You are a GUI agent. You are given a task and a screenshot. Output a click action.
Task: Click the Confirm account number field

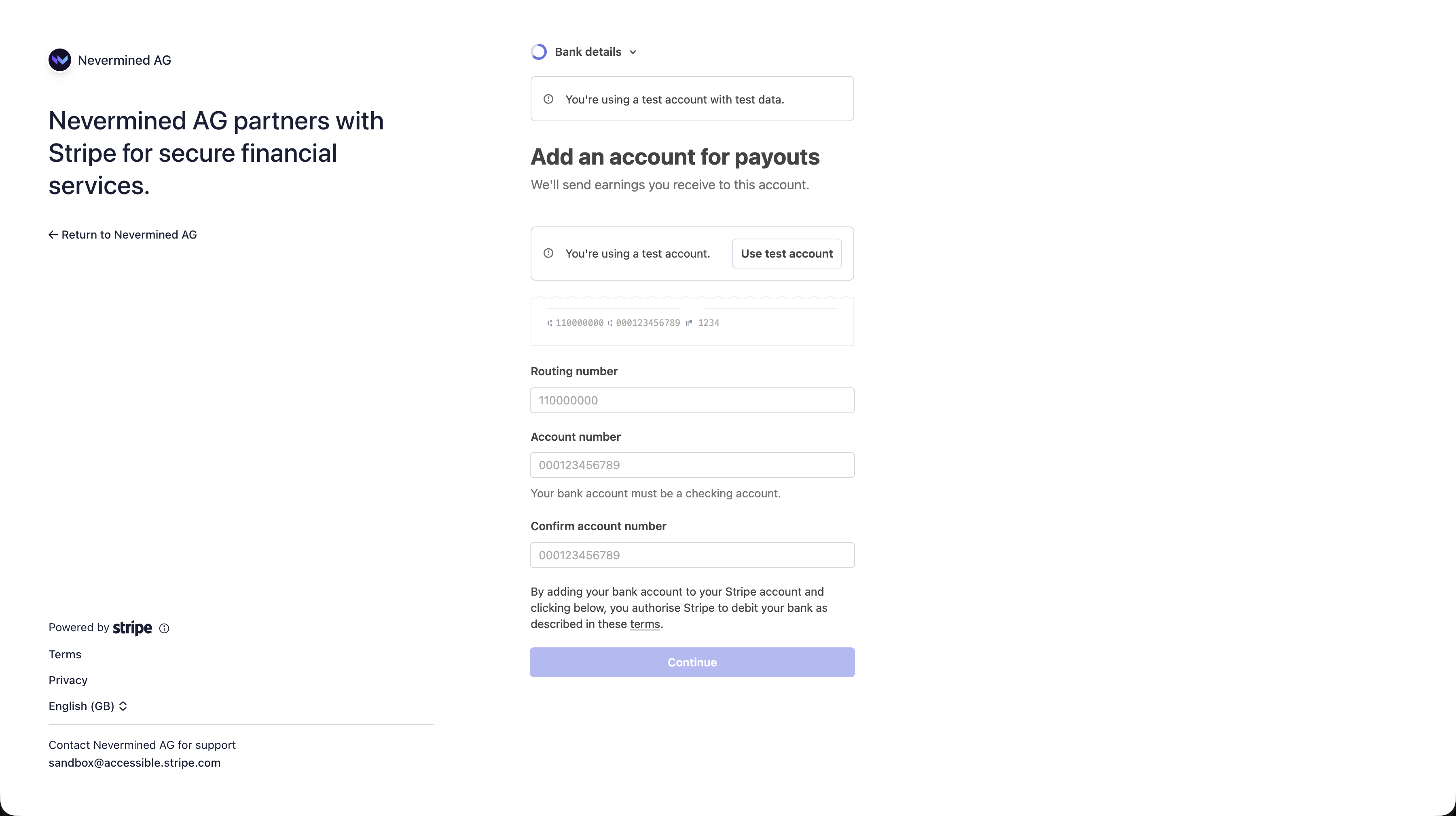(692, 555)
